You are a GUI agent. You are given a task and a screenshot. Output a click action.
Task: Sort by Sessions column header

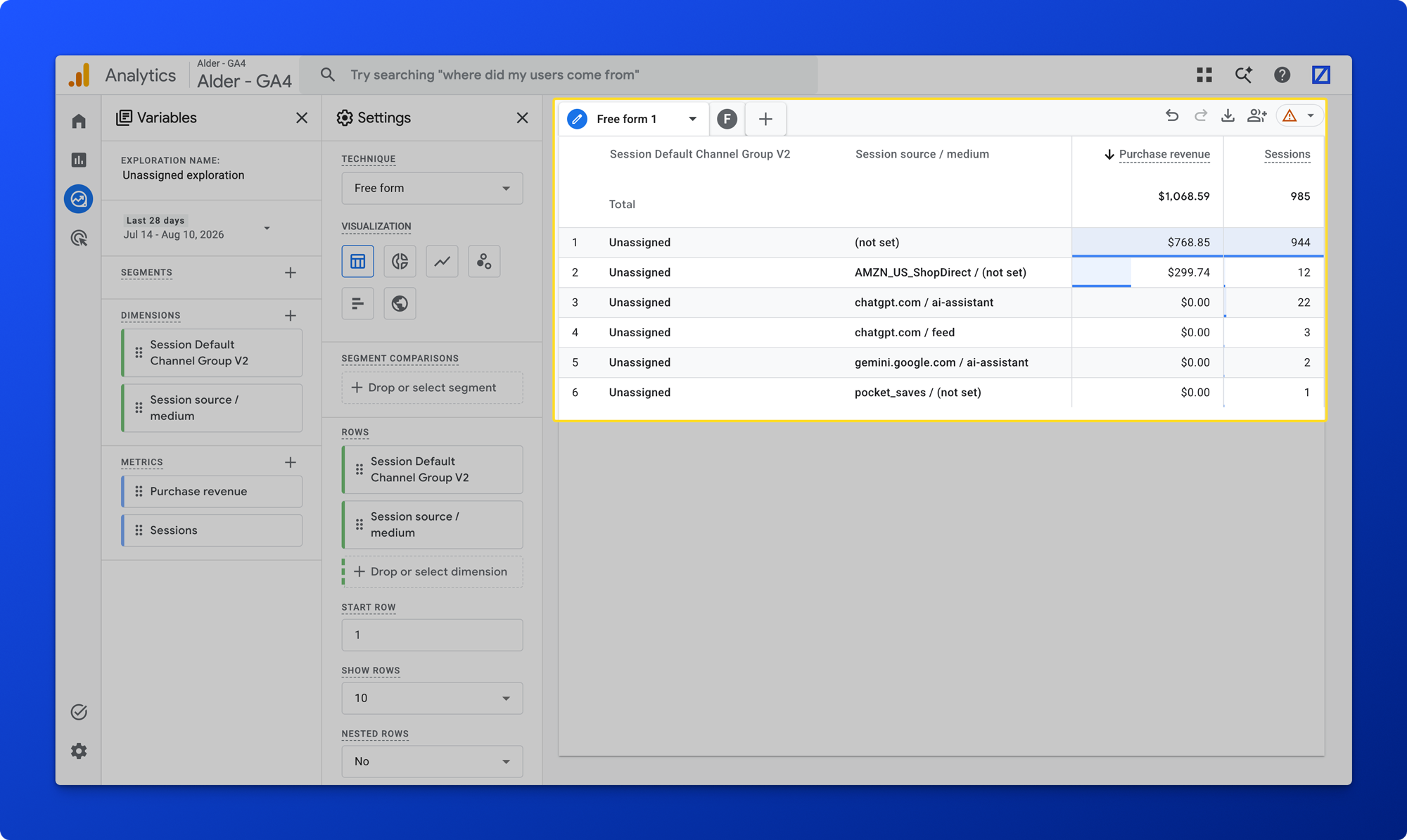[x=1287, y=154]
